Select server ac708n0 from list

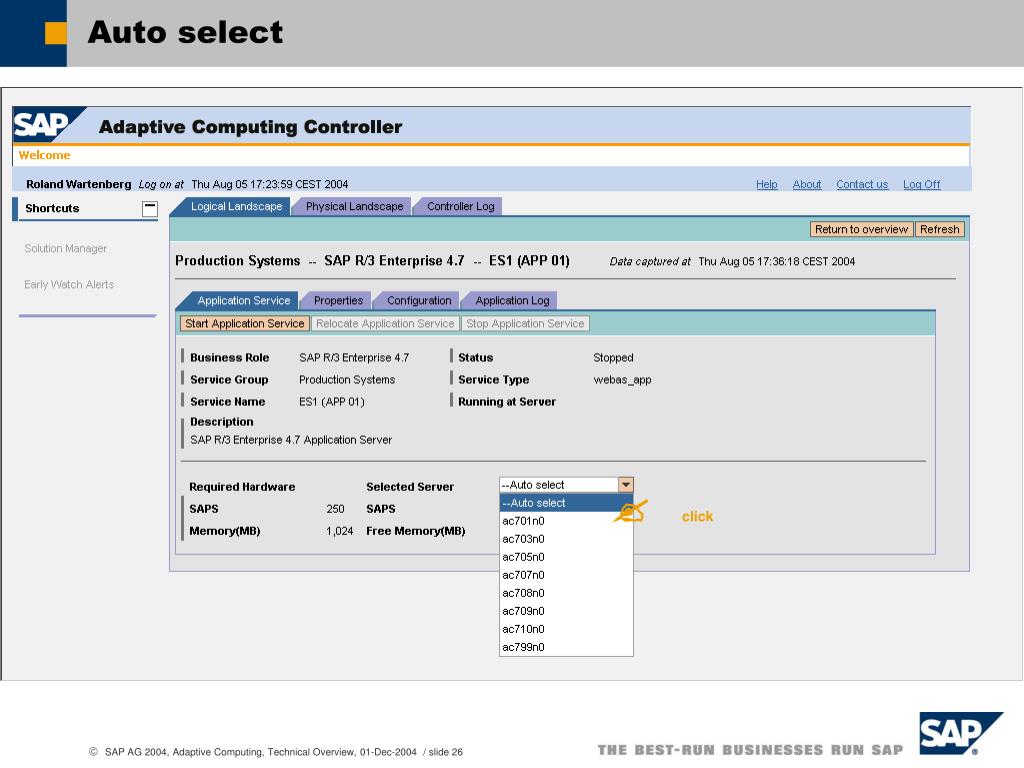566,593
